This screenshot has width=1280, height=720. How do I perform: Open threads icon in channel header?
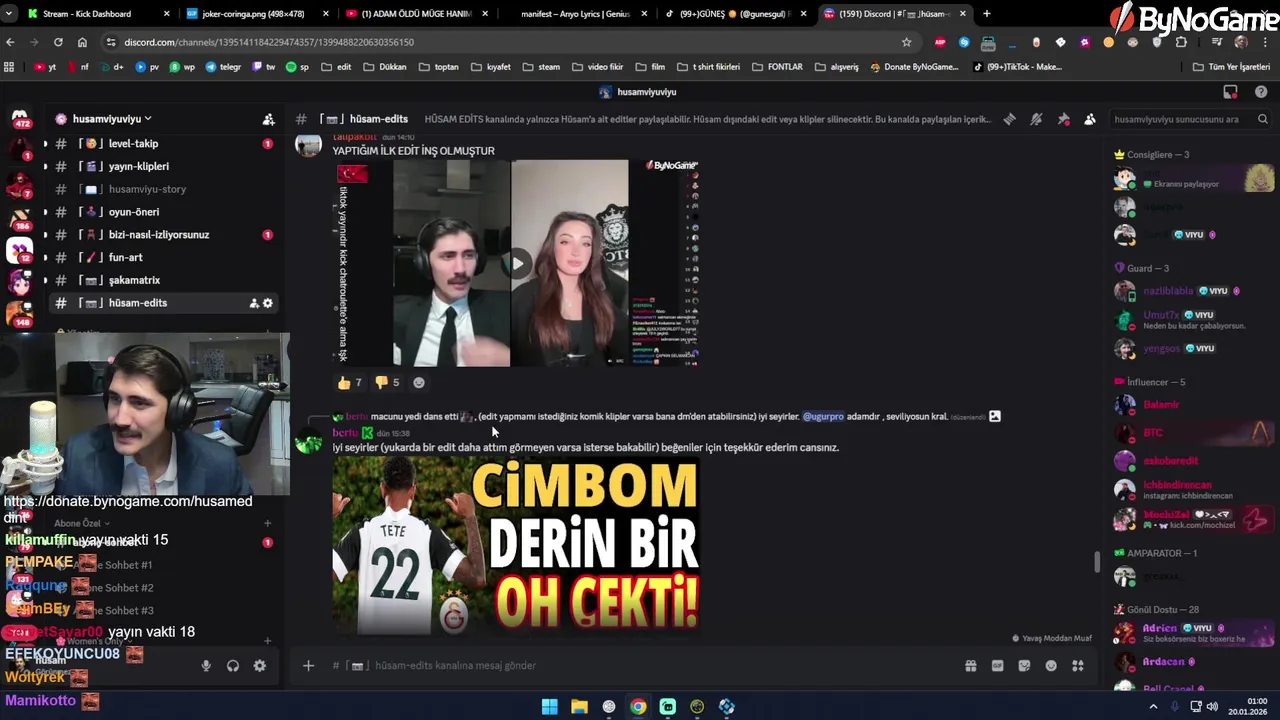tap(1010, 119)
